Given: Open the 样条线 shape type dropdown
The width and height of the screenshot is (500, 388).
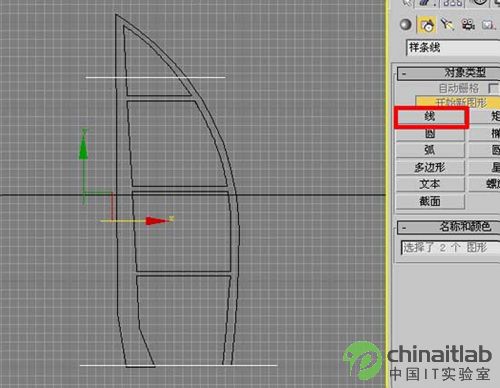Looking at the screenshot, I should pyautogui.click(x=453, y=47).
